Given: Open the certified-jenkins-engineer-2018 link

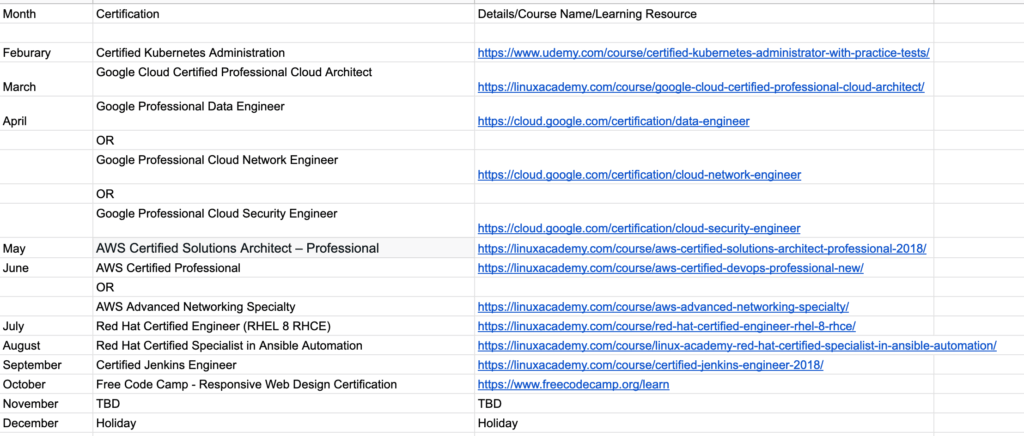Looking at the screenshot, I should coord(650,365).
